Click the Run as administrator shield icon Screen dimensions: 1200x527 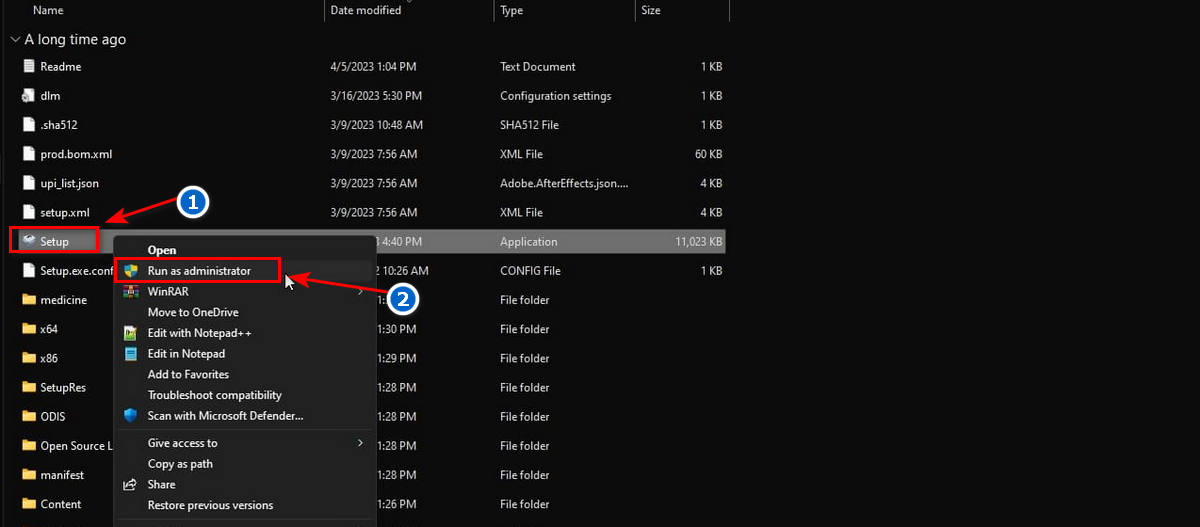coord(130,271)
